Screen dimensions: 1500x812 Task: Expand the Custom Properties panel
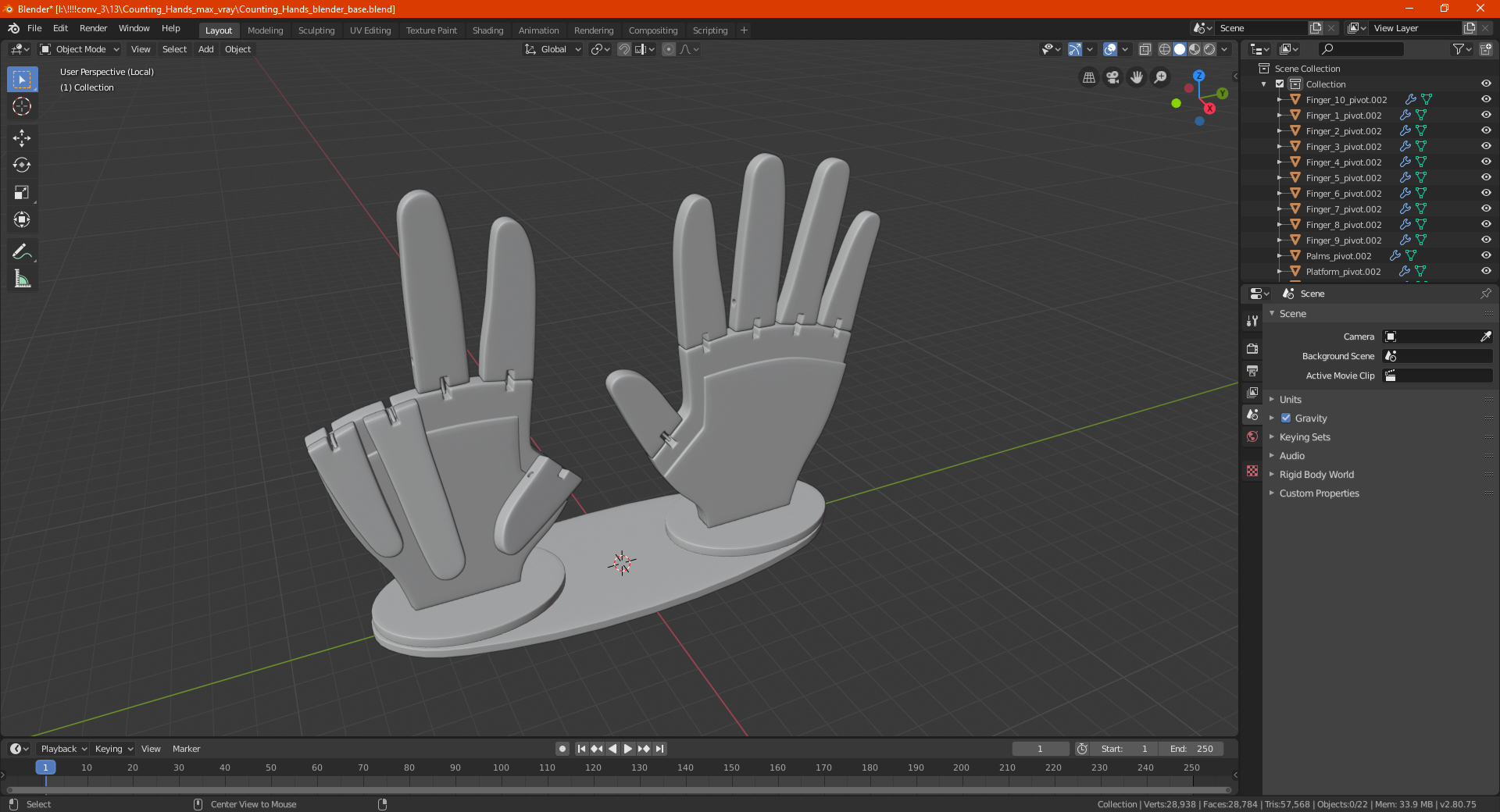tap(1319, 493)
